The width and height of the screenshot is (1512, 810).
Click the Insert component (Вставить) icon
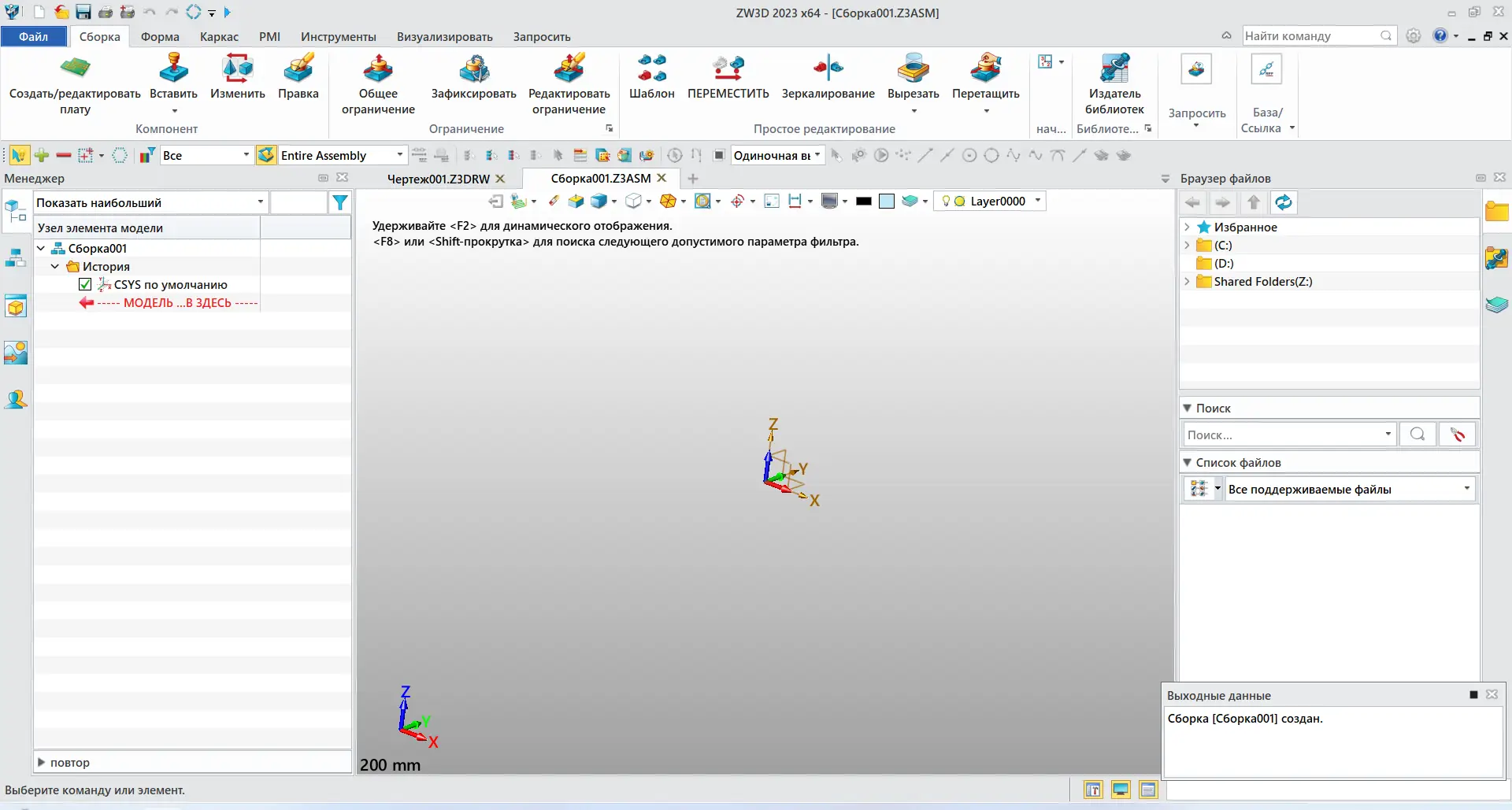click(x=173, y=69)
